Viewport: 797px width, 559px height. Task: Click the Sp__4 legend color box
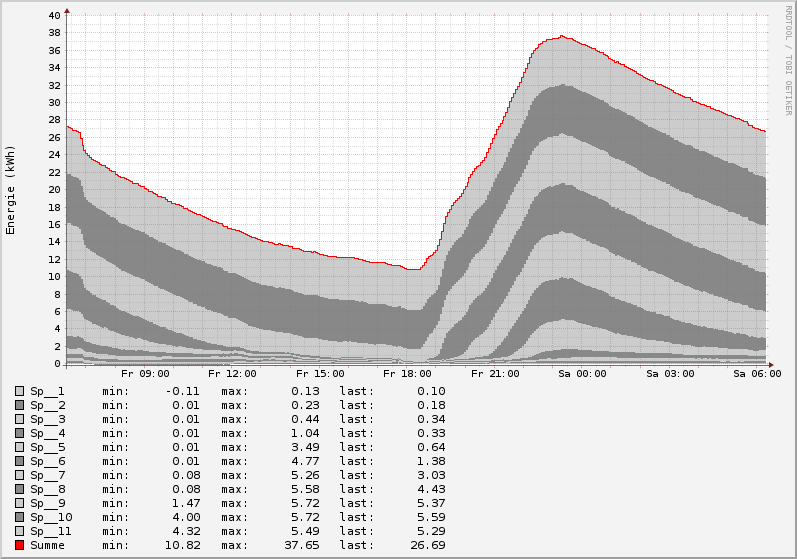(x=19, y=433)
